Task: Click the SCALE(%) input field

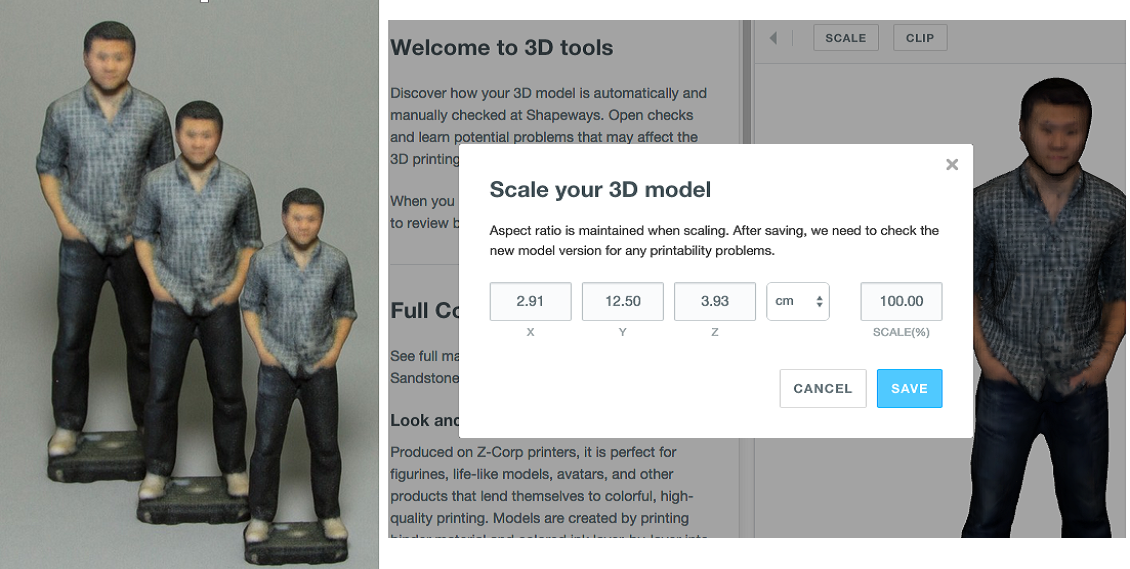Action: (902, 301)
